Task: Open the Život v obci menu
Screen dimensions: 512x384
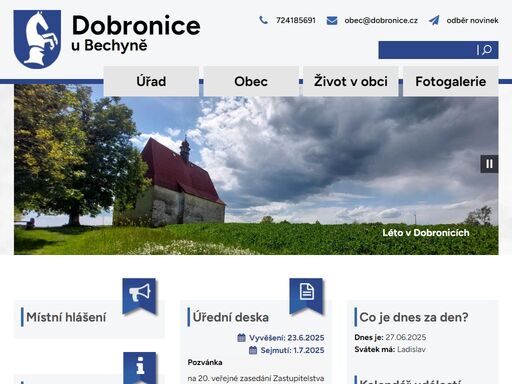Action: click(x=351, y=81)
